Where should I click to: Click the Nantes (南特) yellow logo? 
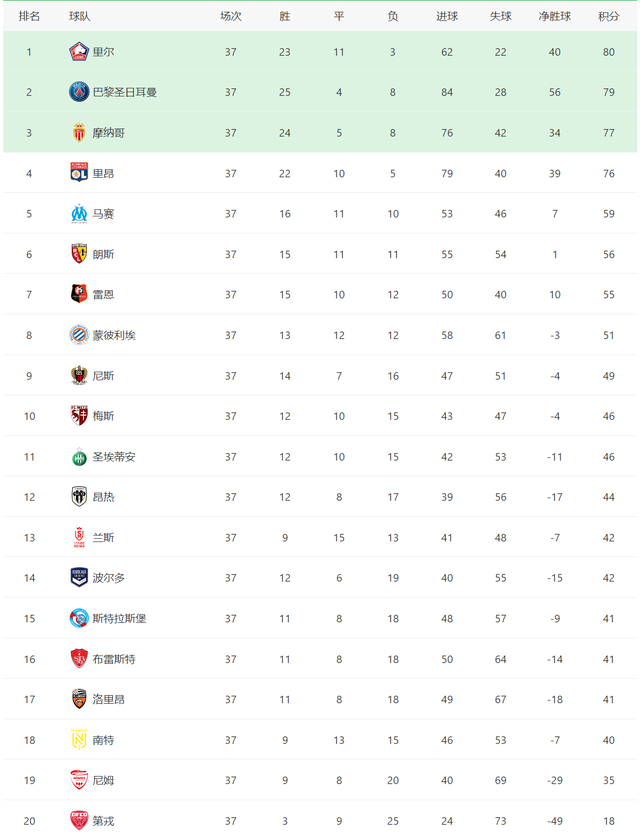[79, 740]
